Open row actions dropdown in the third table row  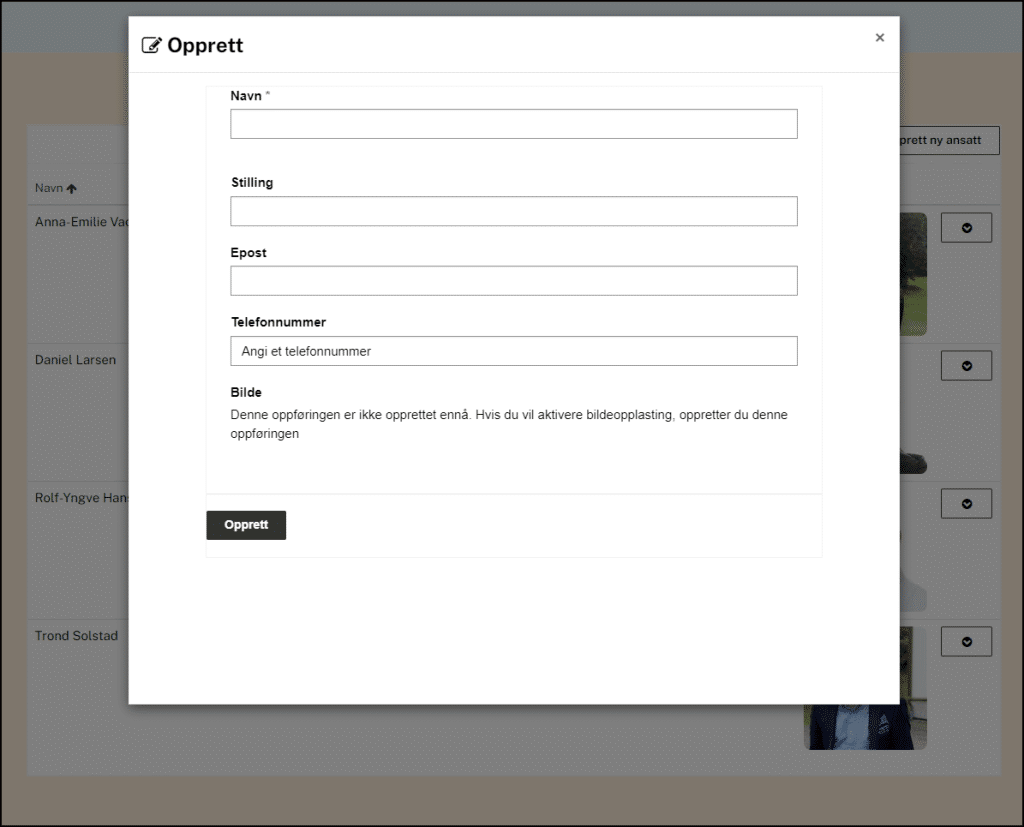[x=965, y=503]
